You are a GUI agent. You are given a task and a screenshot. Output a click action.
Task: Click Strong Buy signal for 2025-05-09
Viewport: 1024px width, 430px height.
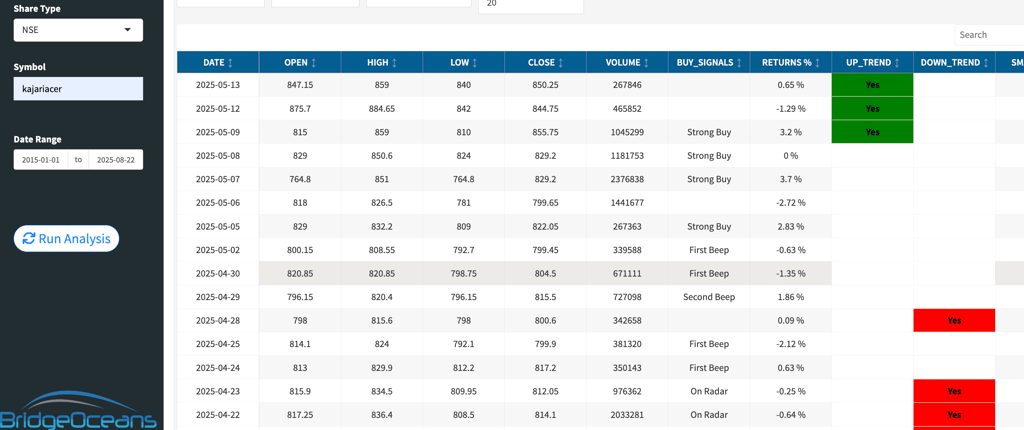tap(709, 132)
